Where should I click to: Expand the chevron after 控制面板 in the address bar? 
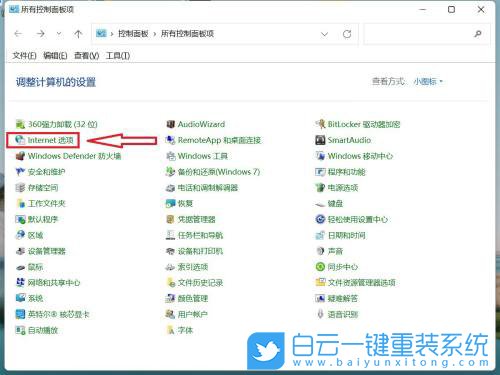pyautogui.click(x=155, y=34)
